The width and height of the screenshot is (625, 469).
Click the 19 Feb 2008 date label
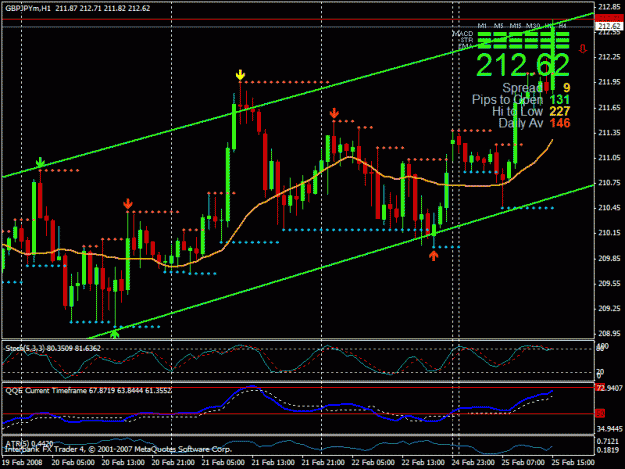coord(22,462)
